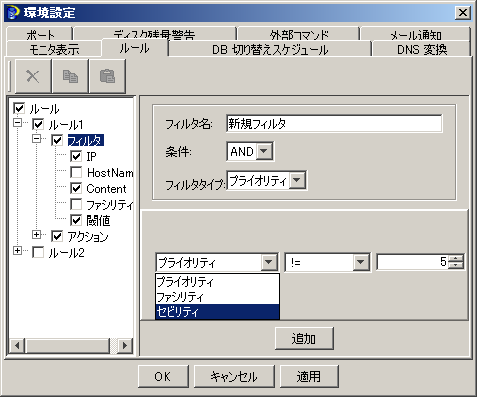Viewport: 477px width, 397px height.
Task: Switch to the モニタ表示 tab
Action: point(54,49)
